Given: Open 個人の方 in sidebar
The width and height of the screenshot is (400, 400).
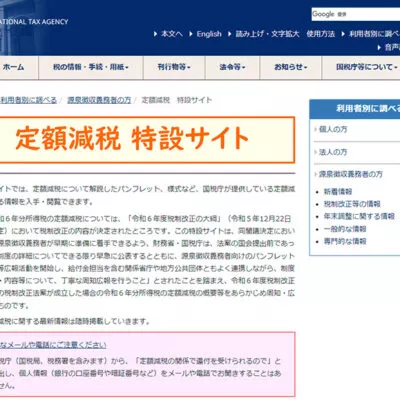Looking at the screenshot, I should point(333,129).
